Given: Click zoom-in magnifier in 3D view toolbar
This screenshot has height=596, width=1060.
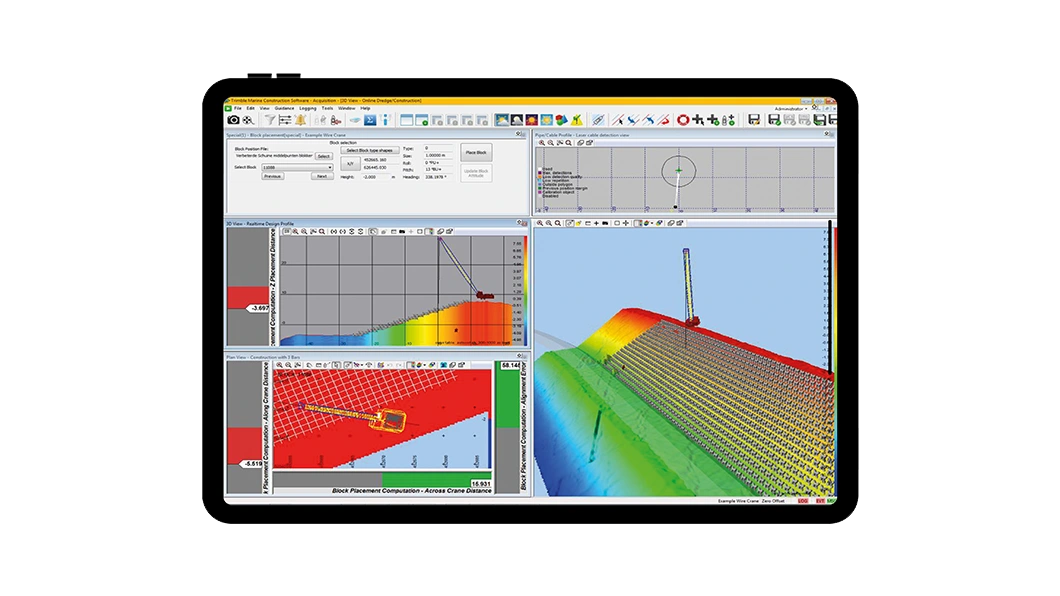Looking at the screenshot, I should point(539,223).
